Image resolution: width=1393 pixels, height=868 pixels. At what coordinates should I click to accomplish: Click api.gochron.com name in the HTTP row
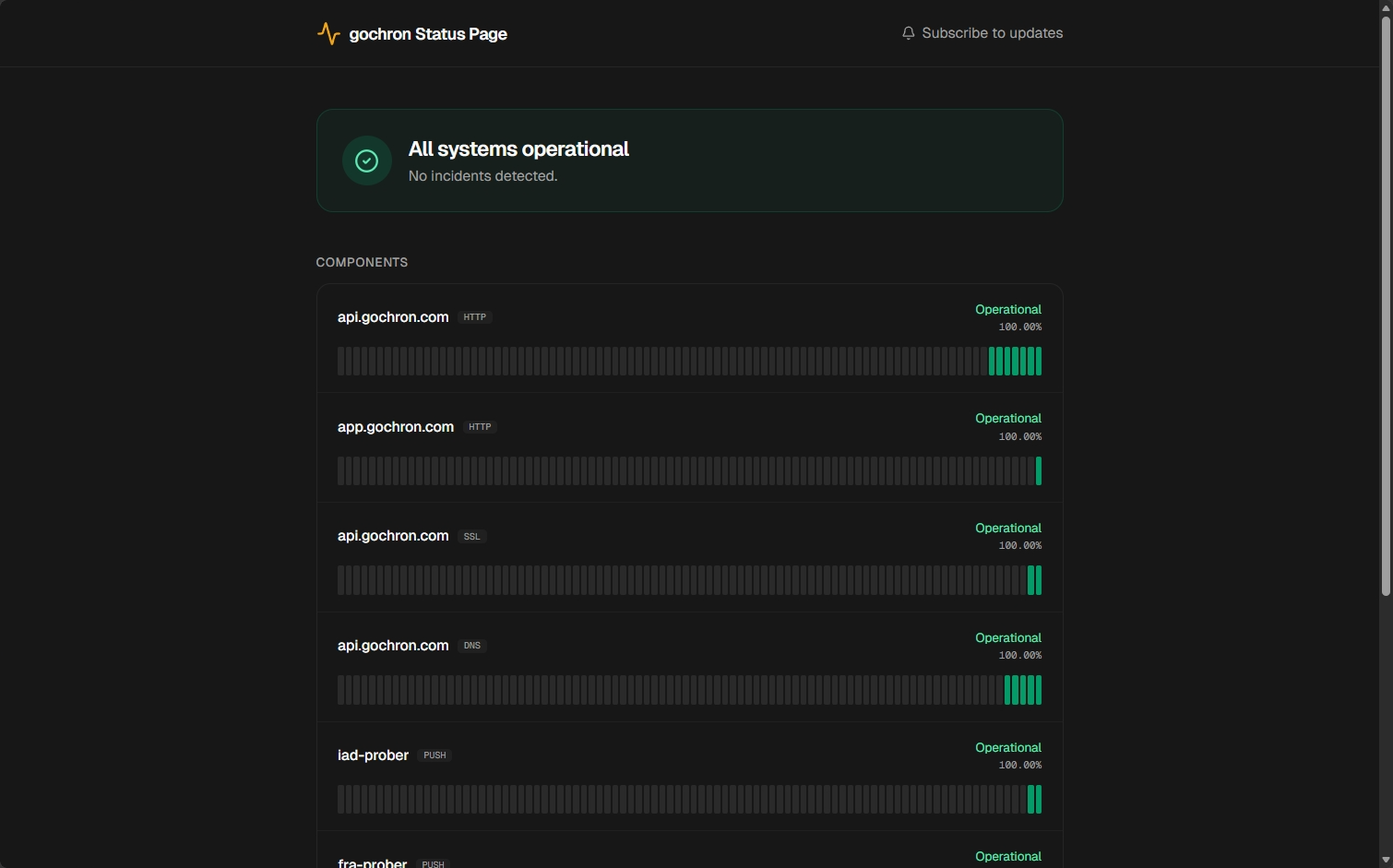pyautogui.click(x=393, y=317)
